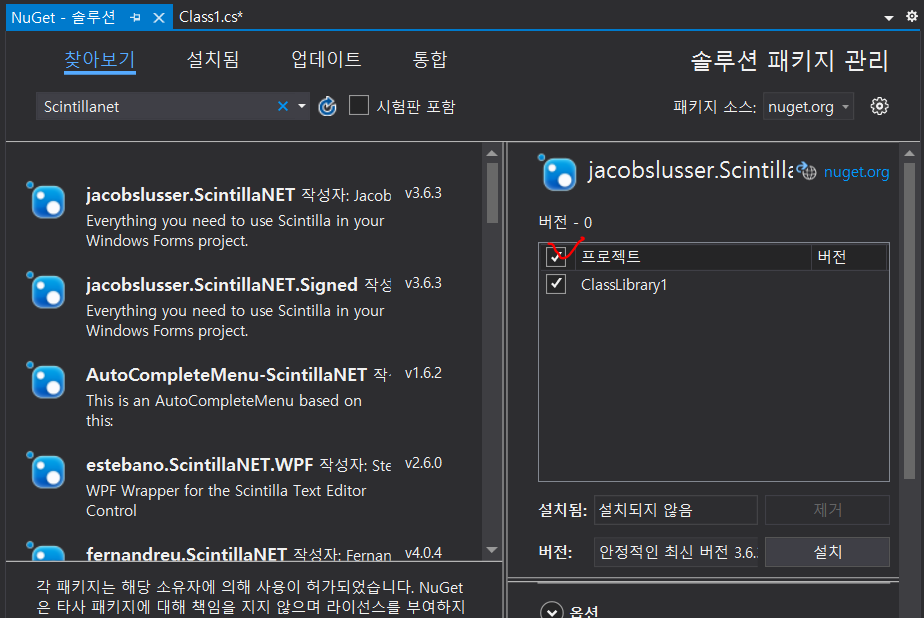Select the estebano.ScintillaNET.WPF package title

tap(200, 465)
